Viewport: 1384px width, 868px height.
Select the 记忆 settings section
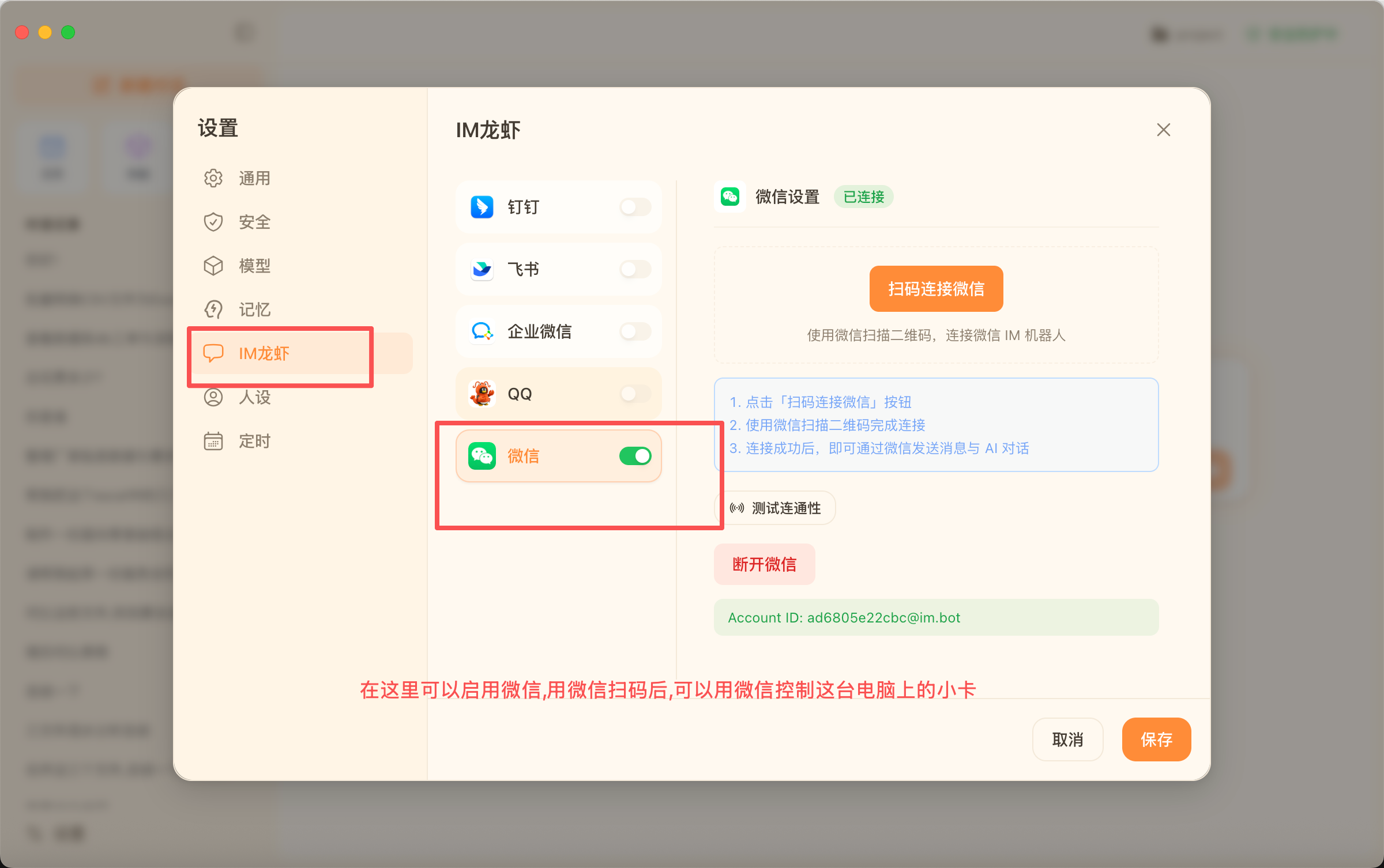pyautogui.click(x=254, y=310)
